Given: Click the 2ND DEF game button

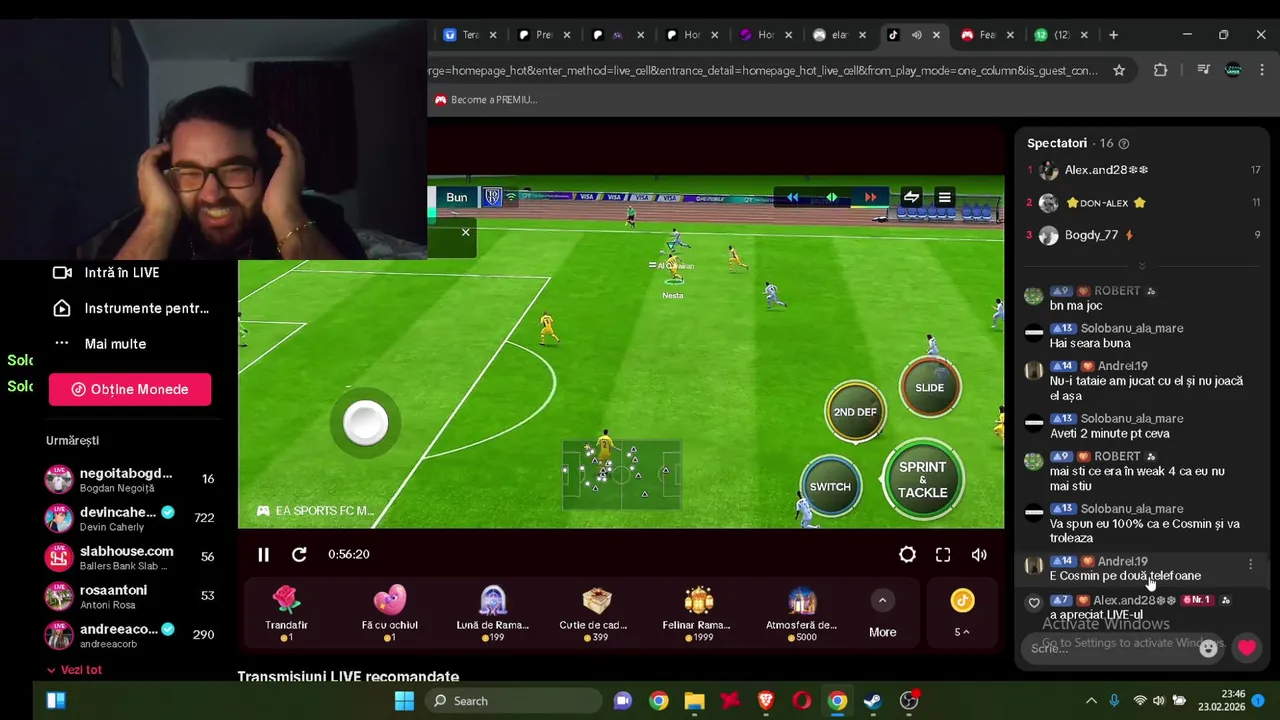Looking at the screenshot, I should (855, 412).
